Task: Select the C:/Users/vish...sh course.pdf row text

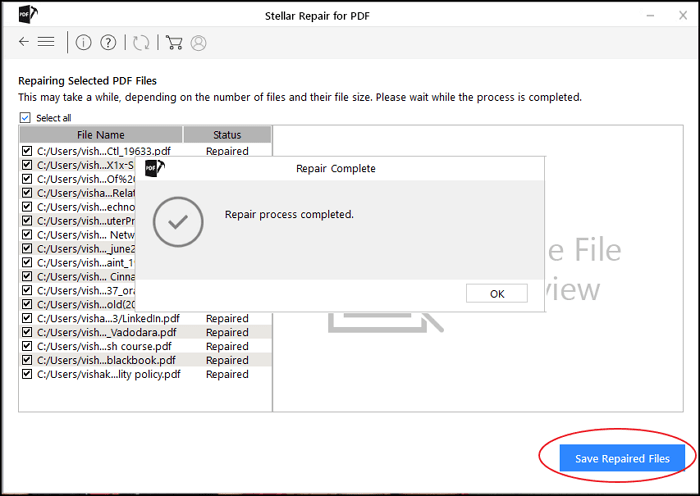Action: pyautogui.click(x=104, y=346)
